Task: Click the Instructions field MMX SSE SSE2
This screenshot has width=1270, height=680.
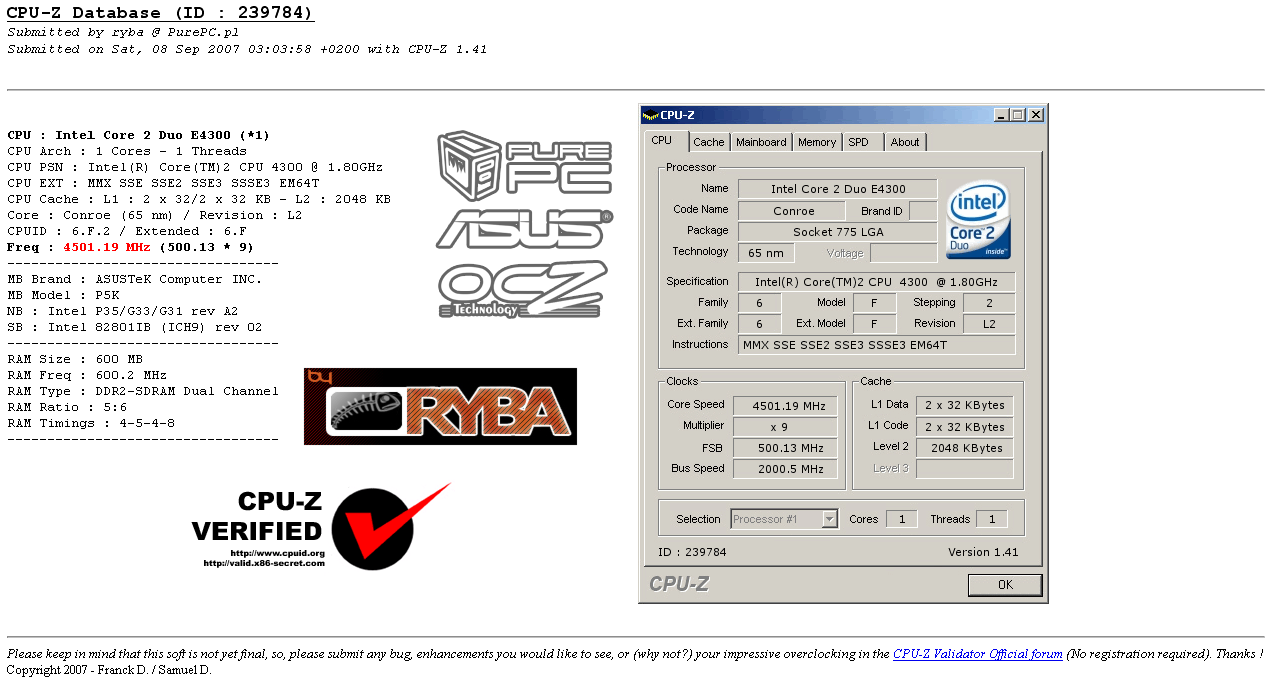Action: click(x=877, y=345)
